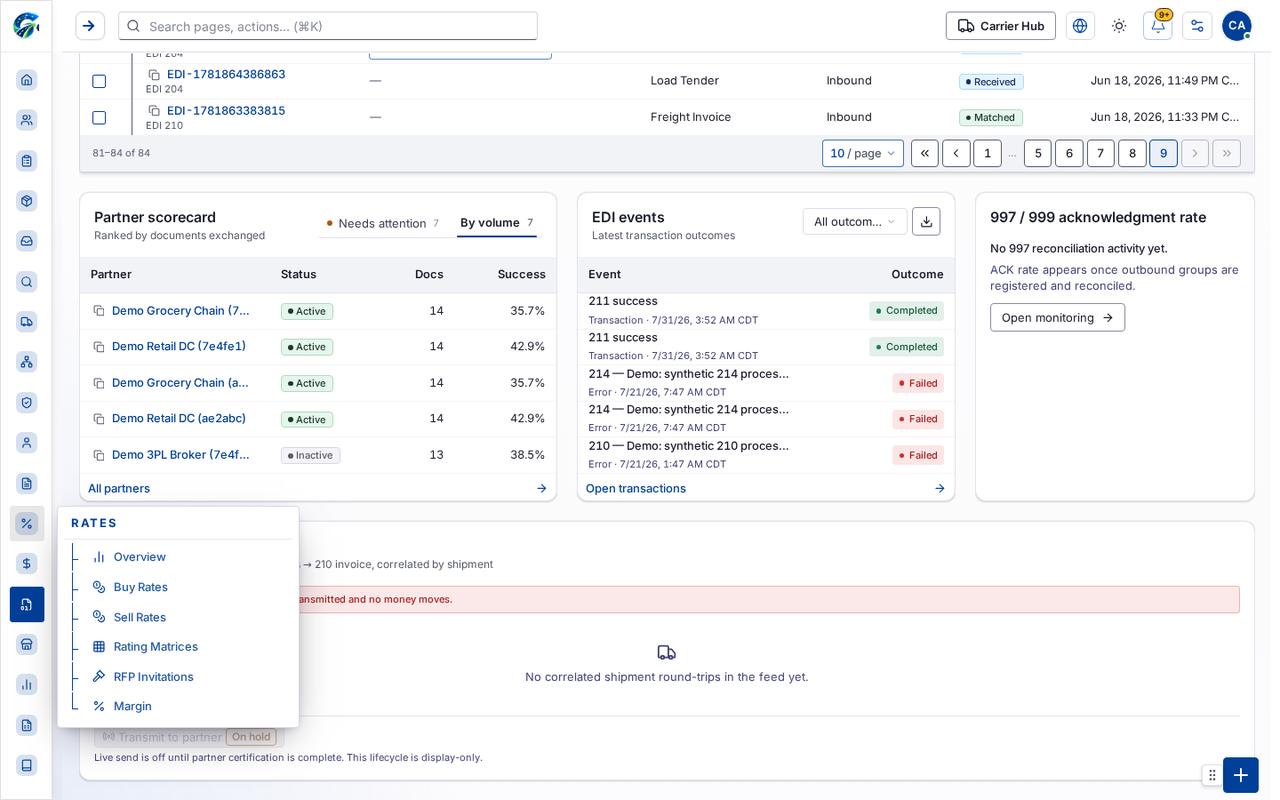This screenshot has width=1280, height=800.
Task: Open the inbox tray sidebar icon
Action: (27, 241)
